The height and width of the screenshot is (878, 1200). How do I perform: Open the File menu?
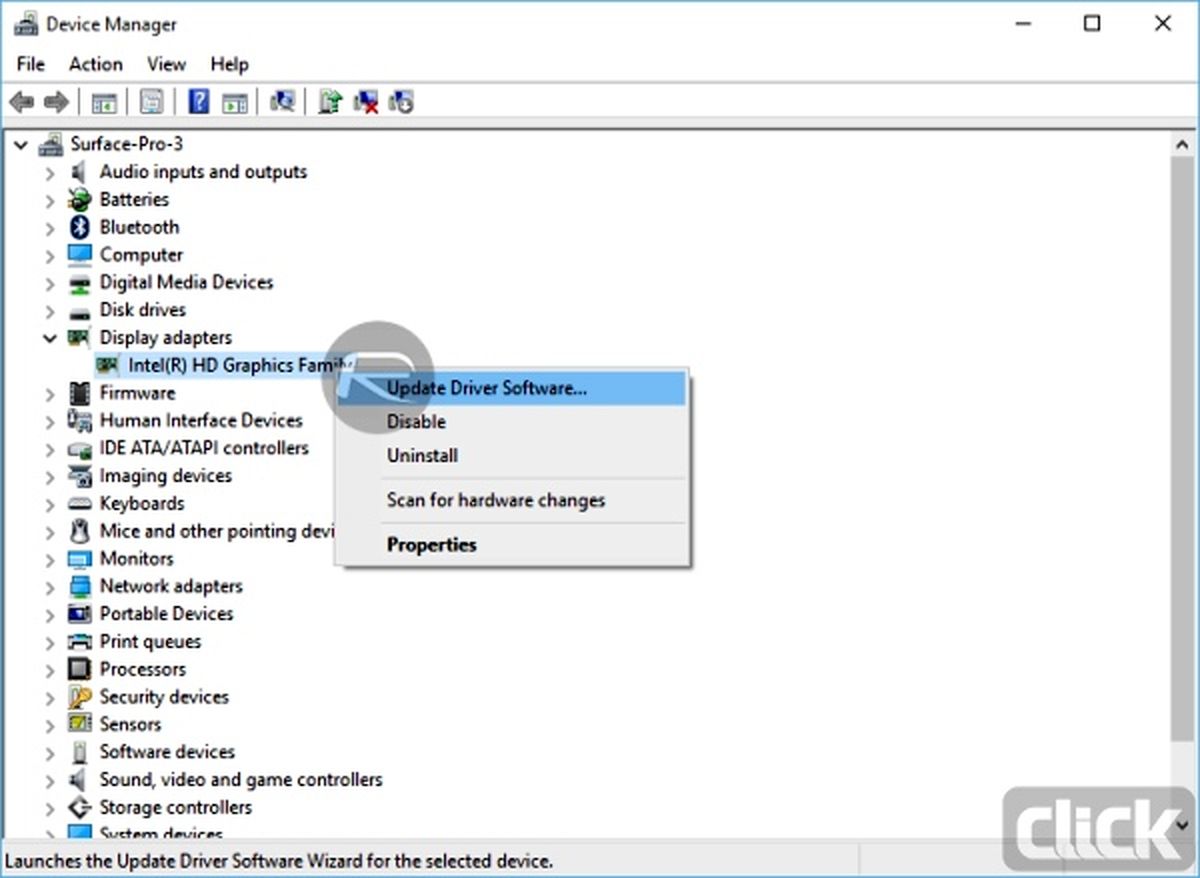coord(31,64)
